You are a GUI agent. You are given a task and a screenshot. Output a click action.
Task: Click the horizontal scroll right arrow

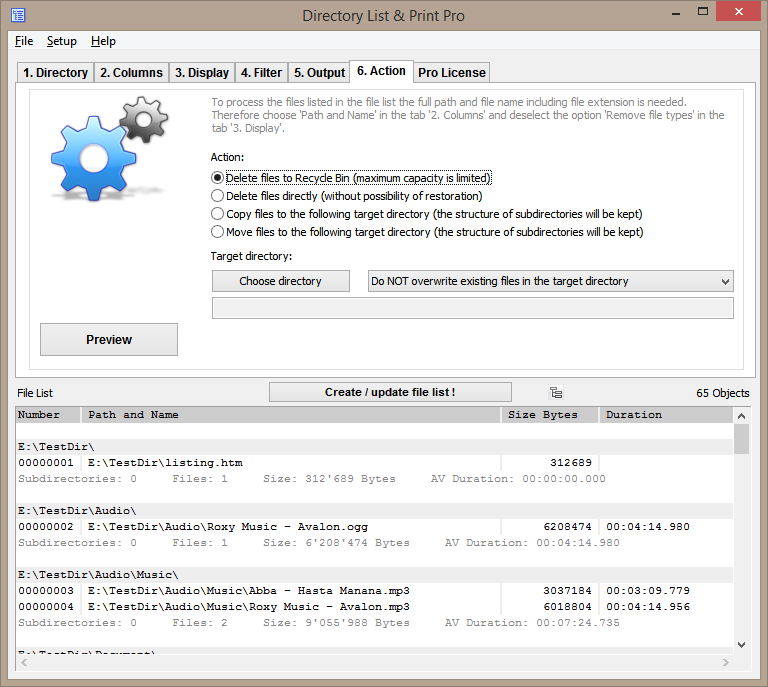pos(725,661)
